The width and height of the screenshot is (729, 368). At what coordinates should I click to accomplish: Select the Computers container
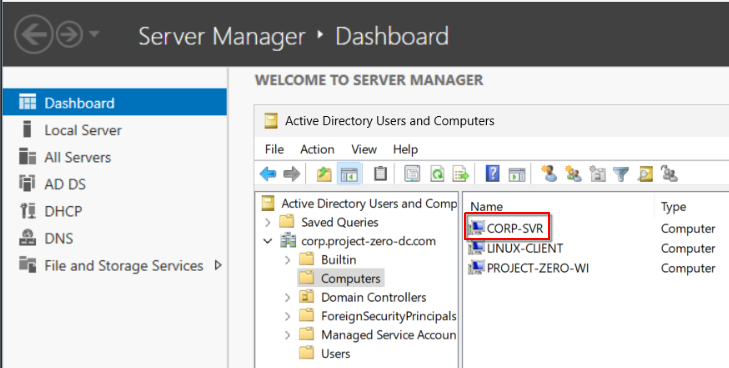(351, 278)
